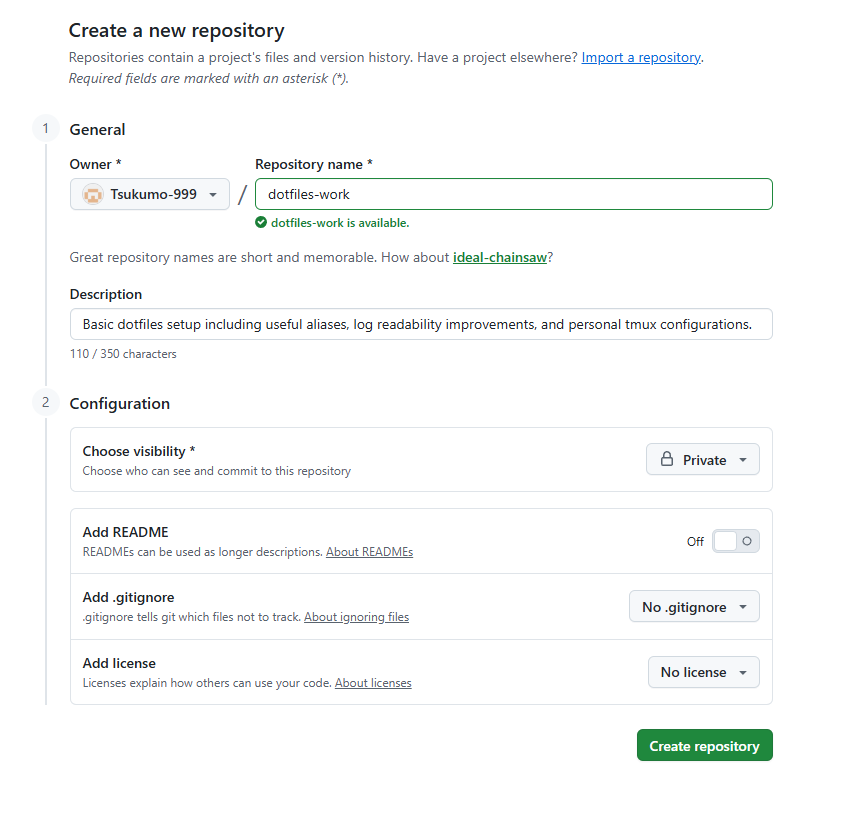Click the Tsukumo-999 owner avatar icon
This screenshot has width=858, height=834.
pos(93,195)
